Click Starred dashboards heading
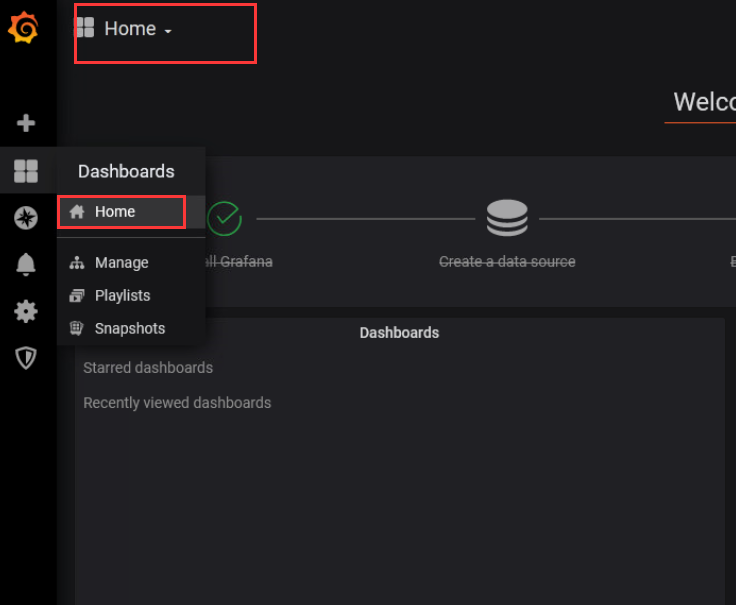Screen dimensions: 736x605 (x=148, y=368)
